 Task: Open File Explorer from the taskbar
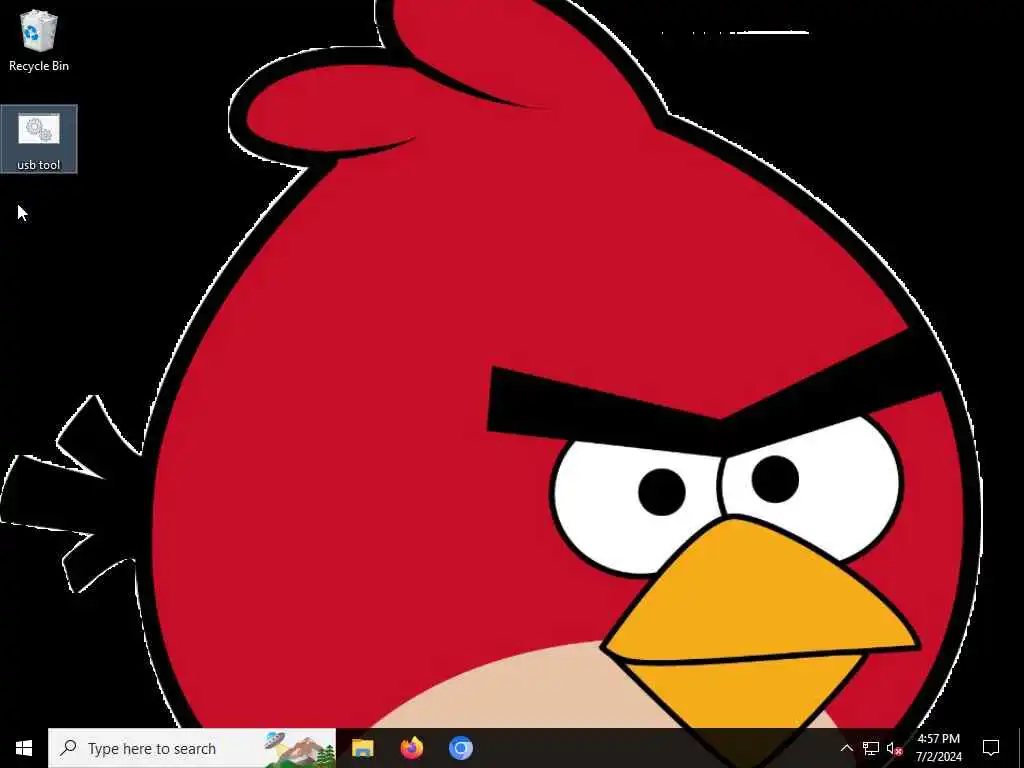pyautogui.click(x=362, y=748)
